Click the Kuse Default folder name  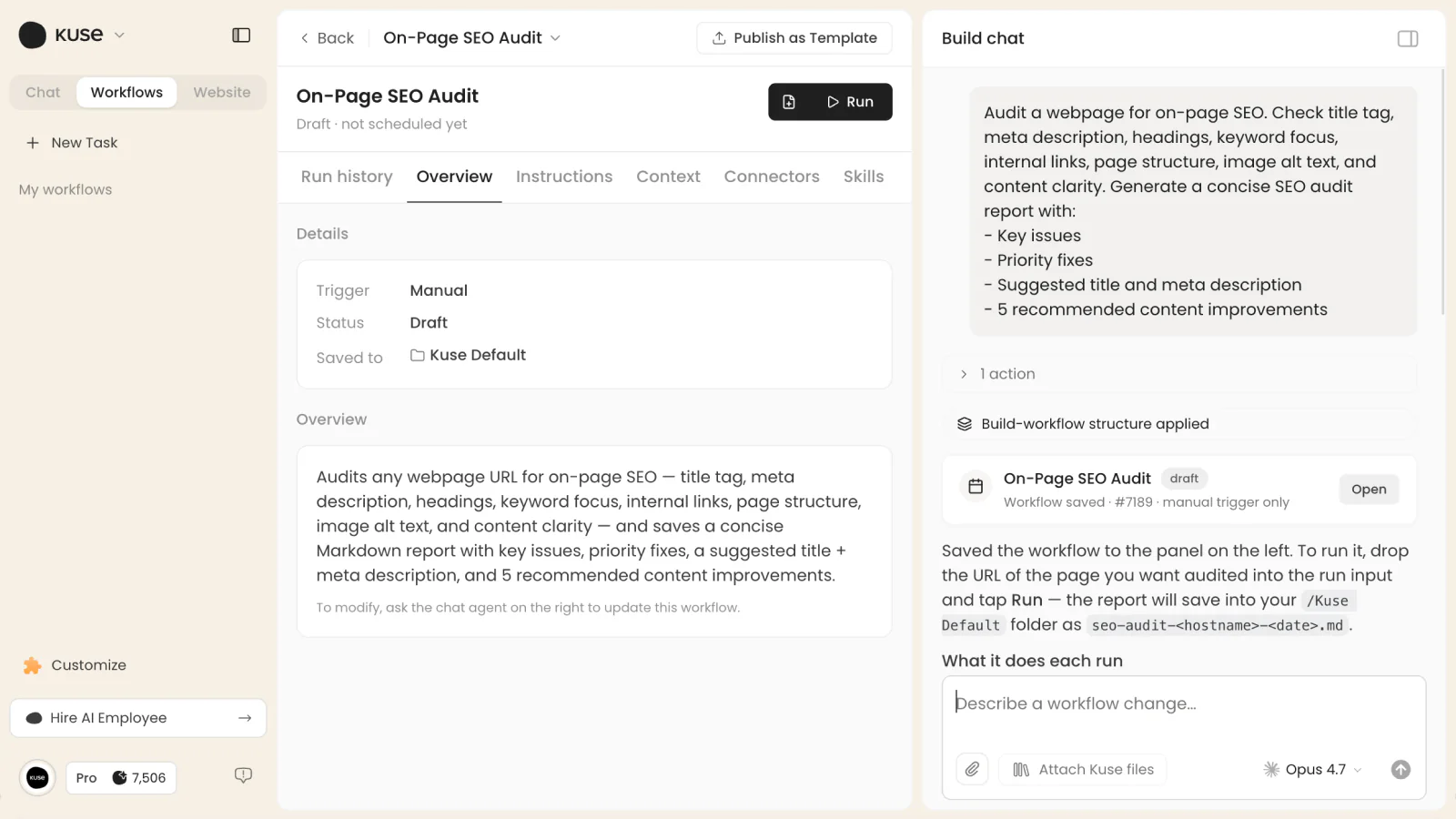(x=478, y=355)
